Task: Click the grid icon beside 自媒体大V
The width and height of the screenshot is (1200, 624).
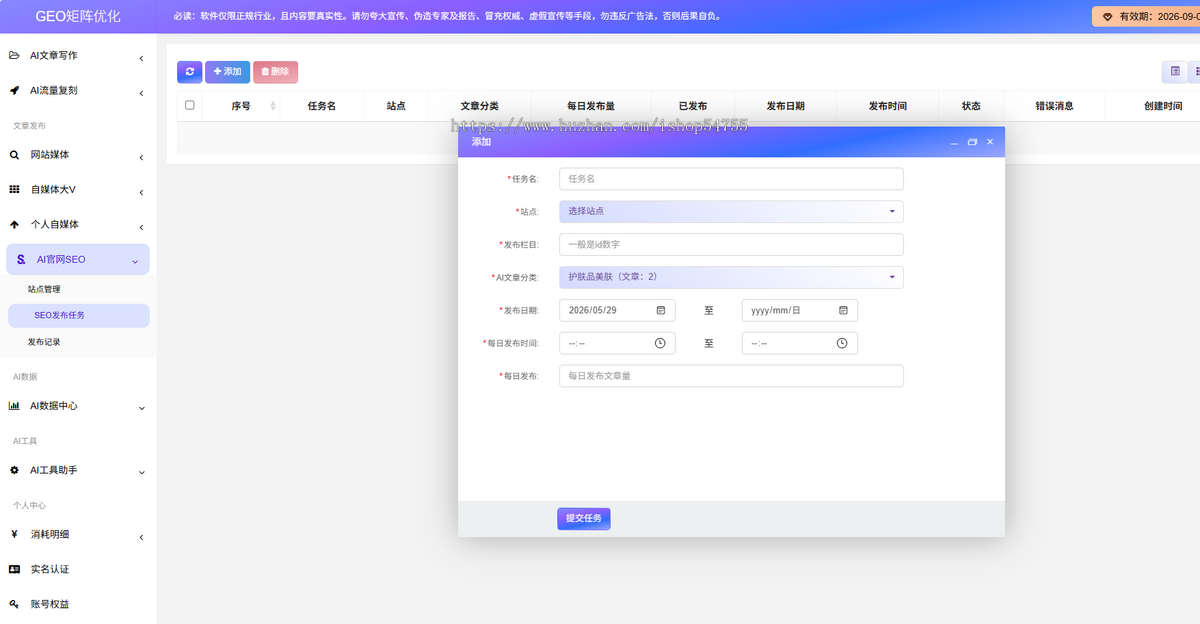Action: click(14, 189)
